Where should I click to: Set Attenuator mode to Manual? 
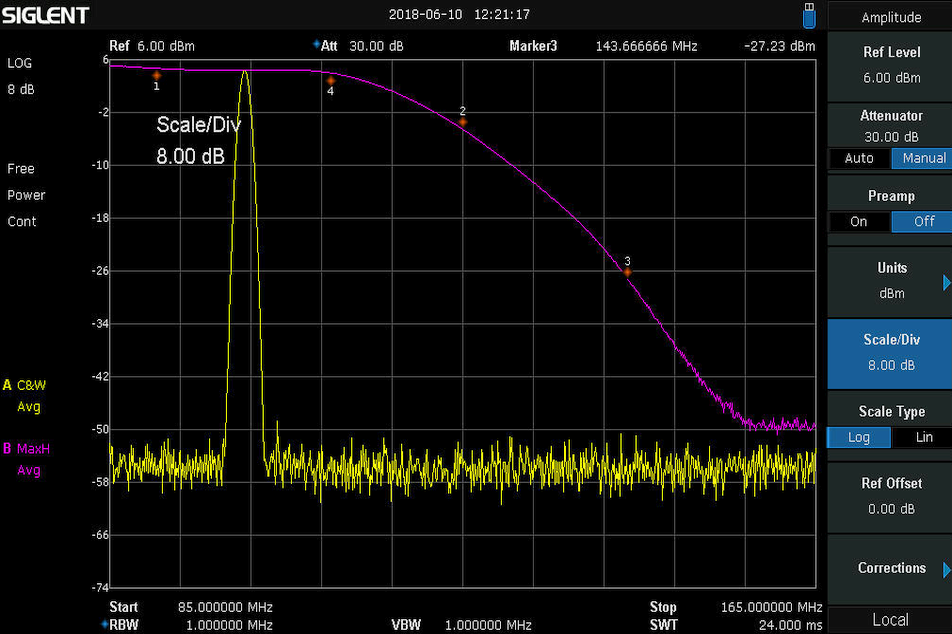923,158
